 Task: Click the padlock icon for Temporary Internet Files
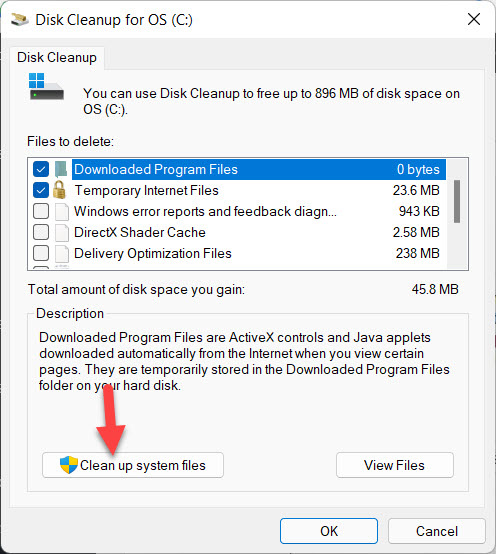tap(60, 190)
